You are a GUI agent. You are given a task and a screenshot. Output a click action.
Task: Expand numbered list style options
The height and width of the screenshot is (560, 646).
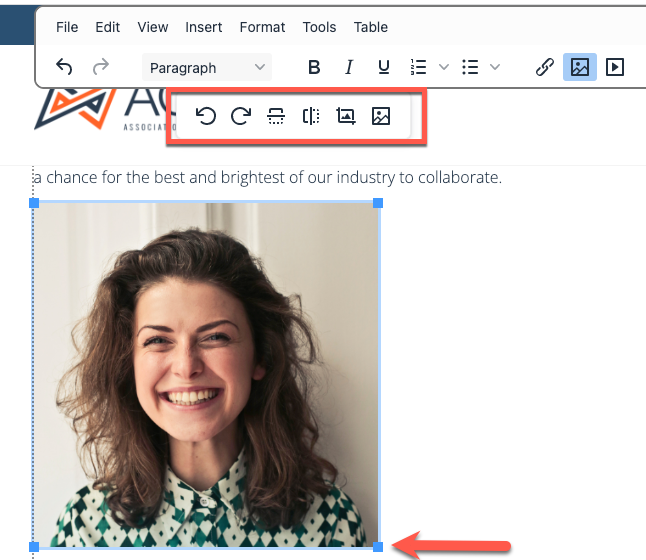(x=444, y=67)
